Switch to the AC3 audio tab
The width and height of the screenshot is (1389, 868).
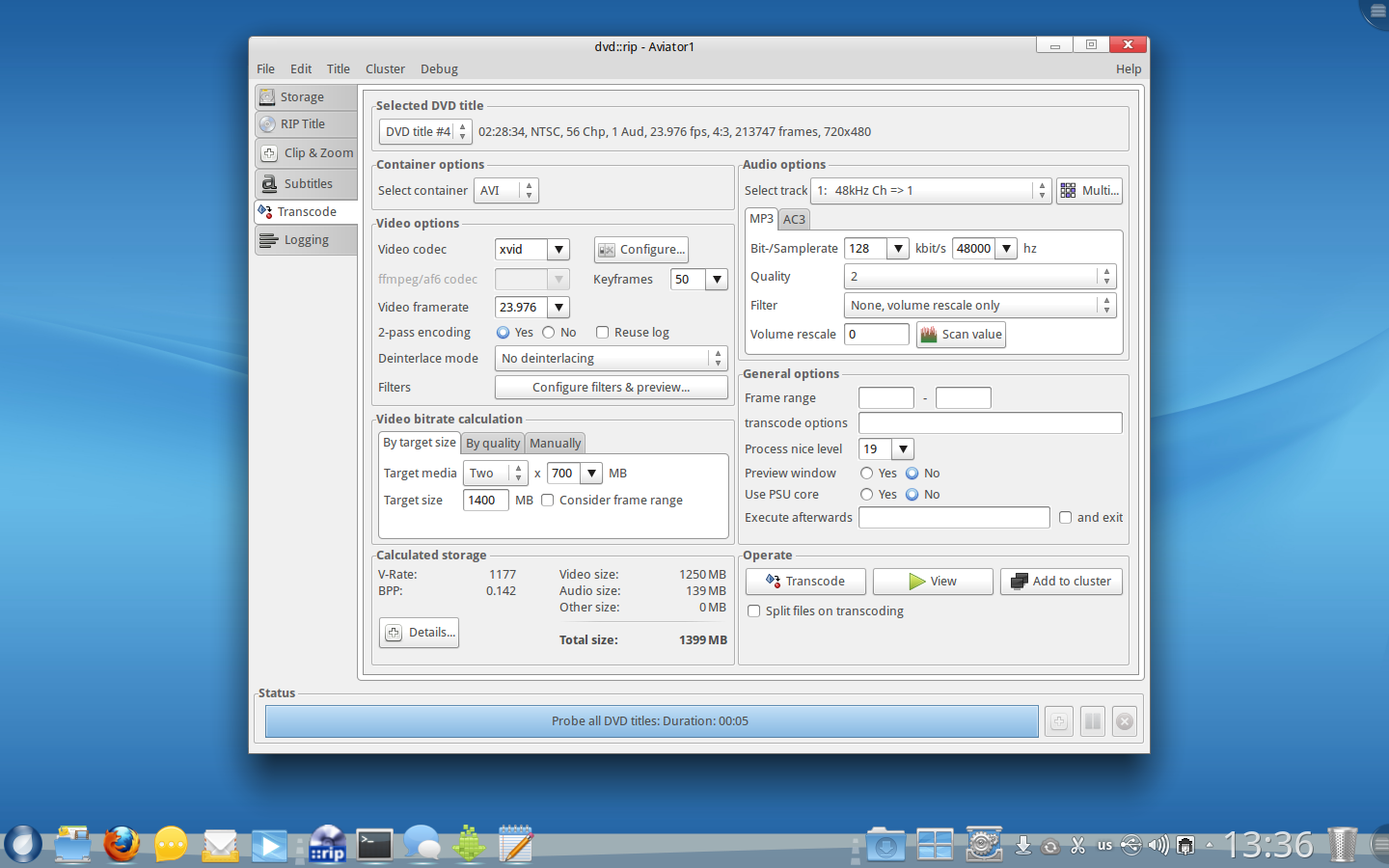coord(794,220)
